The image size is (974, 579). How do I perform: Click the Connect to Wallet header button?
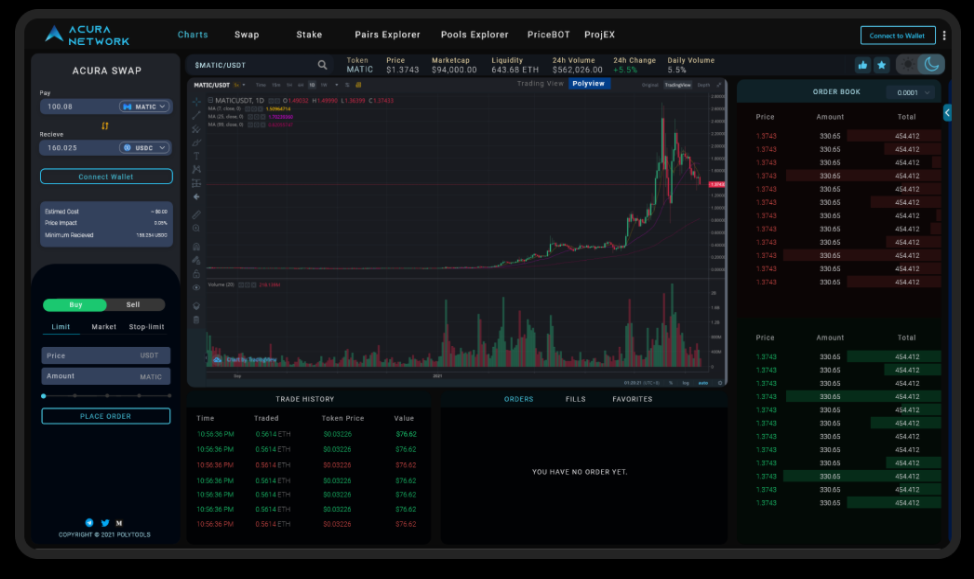(898, 35)
